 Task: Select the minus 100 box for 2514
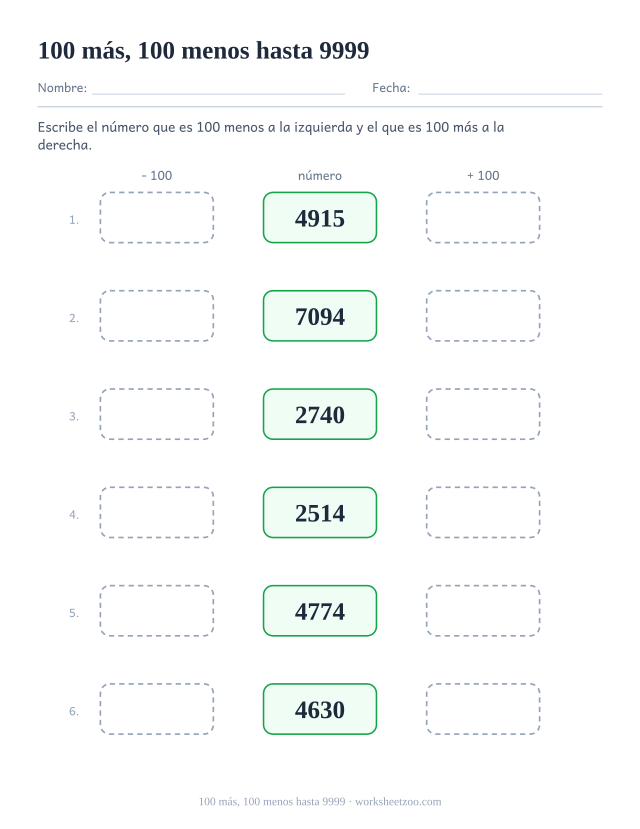[x=157, y=512]
